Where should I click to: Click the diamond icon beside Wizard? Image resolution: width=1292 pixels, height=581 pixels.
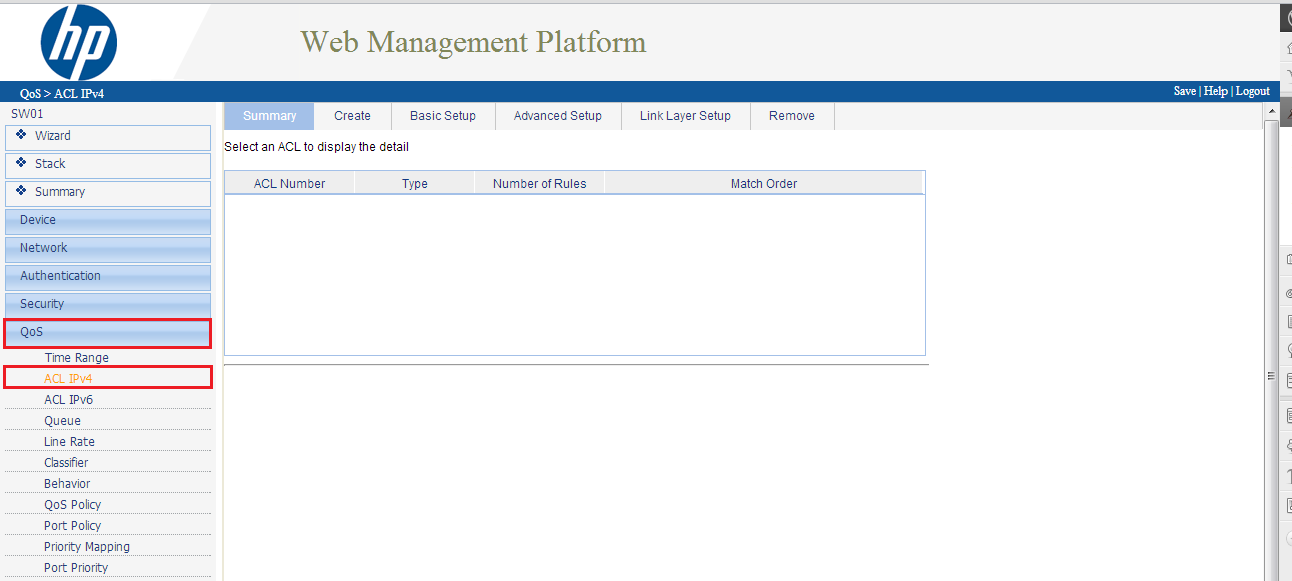pyautogui.click(x=22, y=135)
